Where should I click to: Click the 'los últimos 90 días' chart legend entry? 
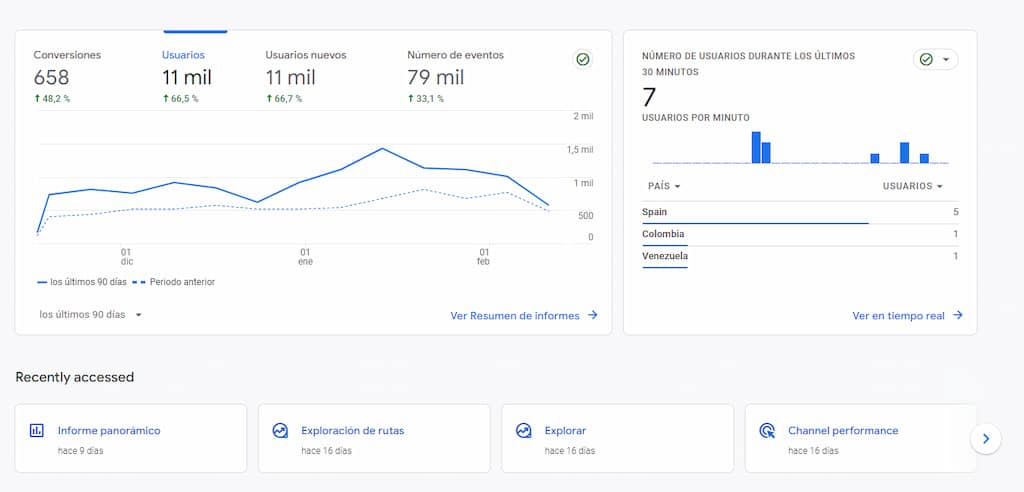82,282
